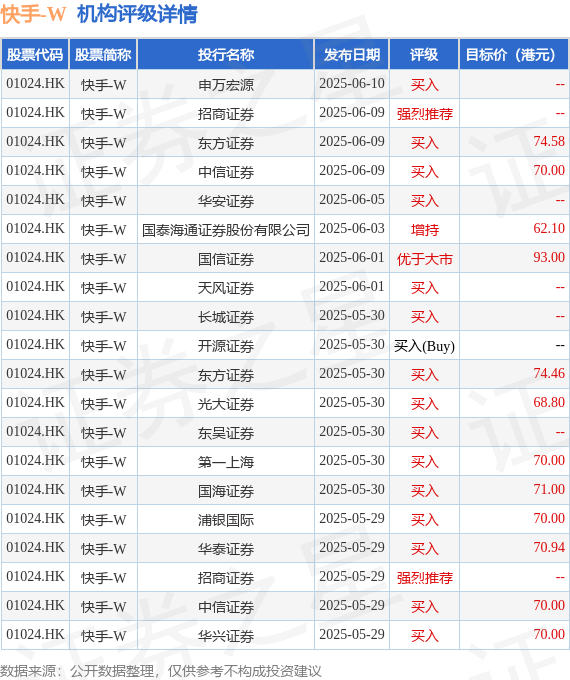
Task: Click the 快手-W 机构评级详情 title
Action: point(99,14)
